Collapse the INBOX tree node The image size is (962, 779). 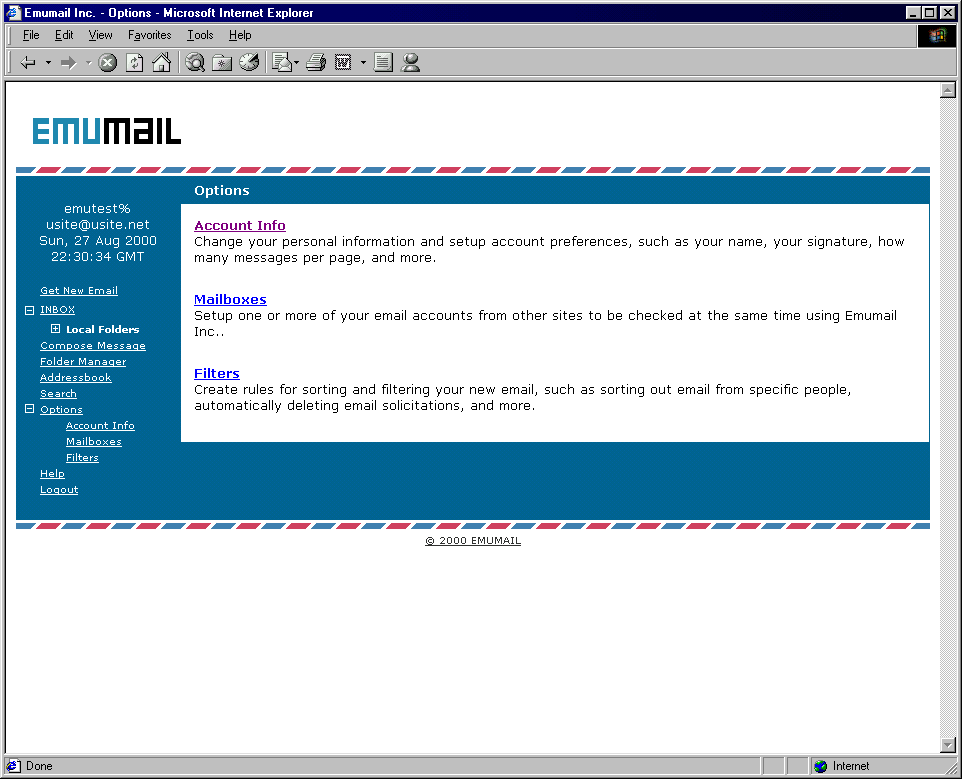point(30,310)
